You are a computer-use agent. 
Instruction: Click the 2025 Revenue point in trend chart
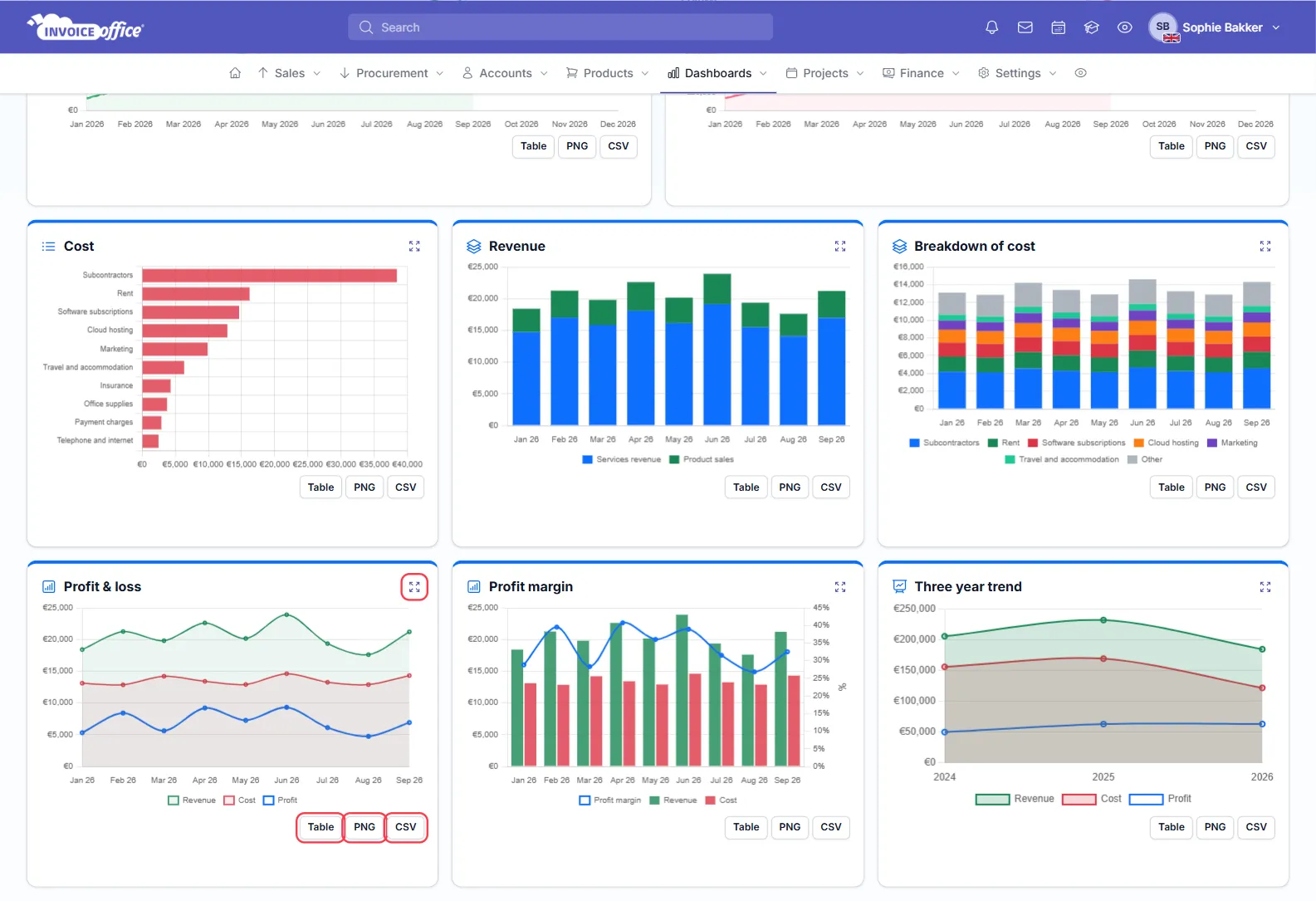1103,620
